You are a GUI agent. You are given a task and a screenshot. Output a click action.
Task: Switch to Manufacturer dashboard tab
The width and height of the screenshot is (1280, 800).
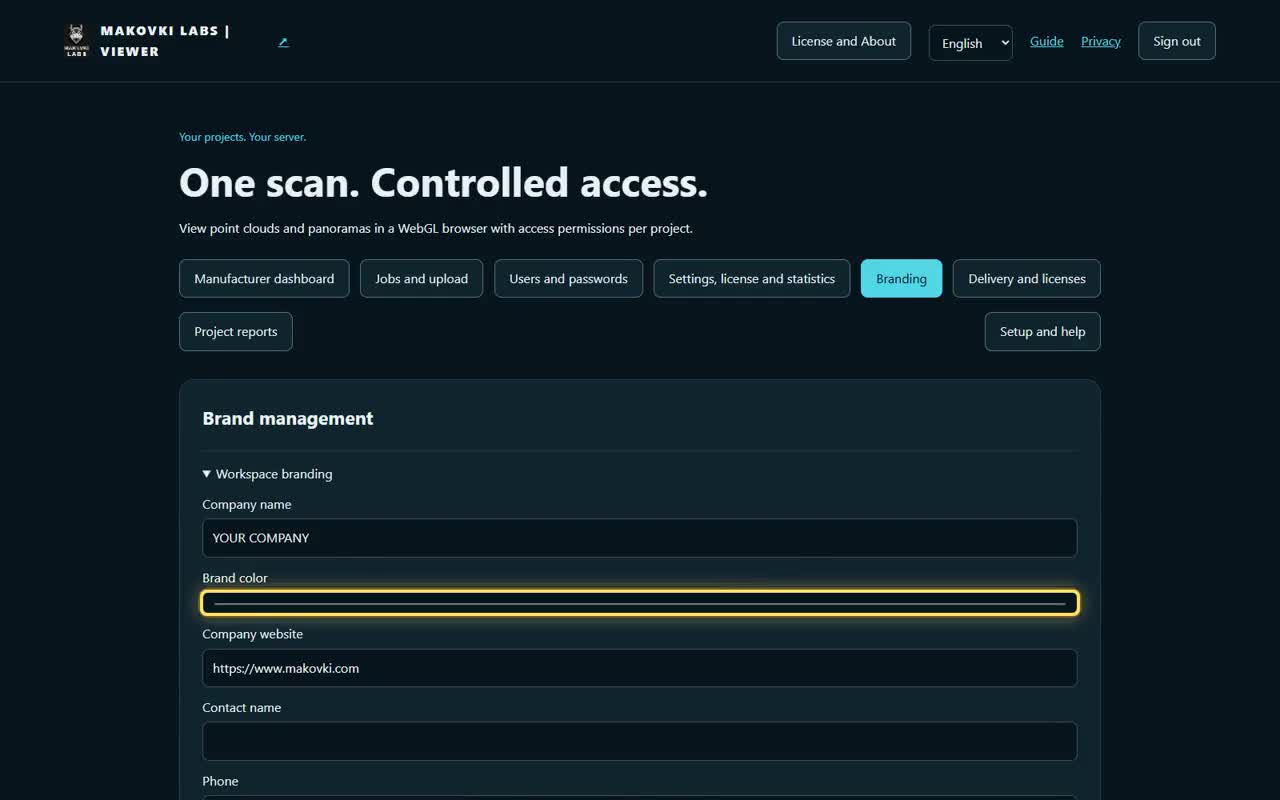point(264,279)
